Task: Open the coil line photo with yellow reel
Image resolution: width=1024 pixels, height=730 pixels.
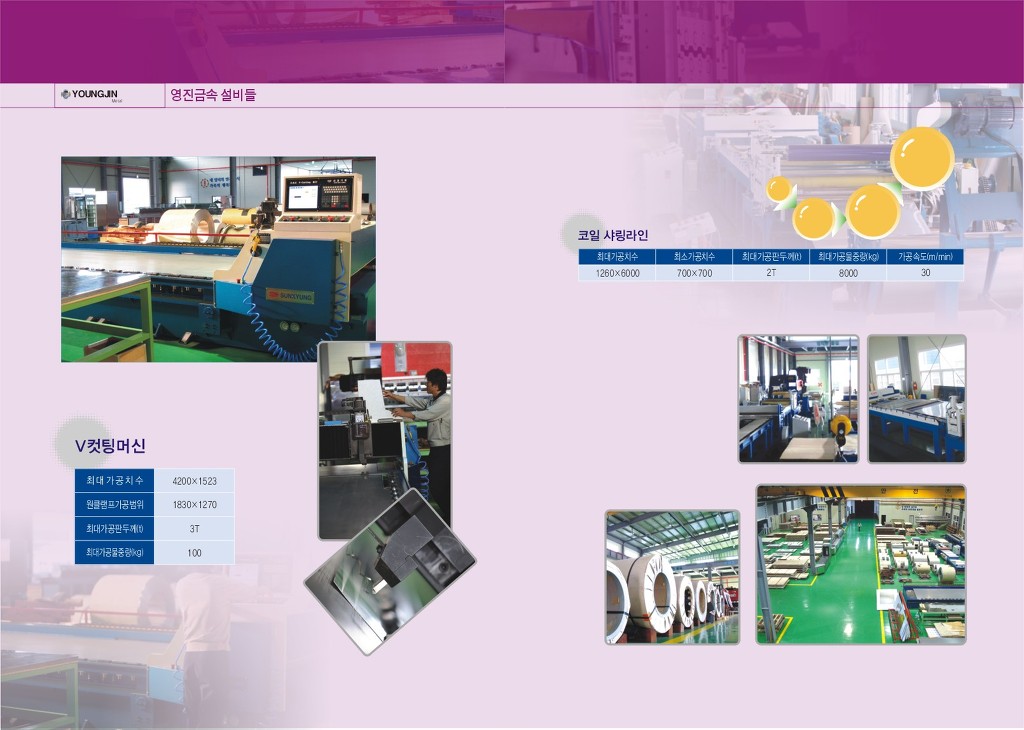Action: click(798, 399)
